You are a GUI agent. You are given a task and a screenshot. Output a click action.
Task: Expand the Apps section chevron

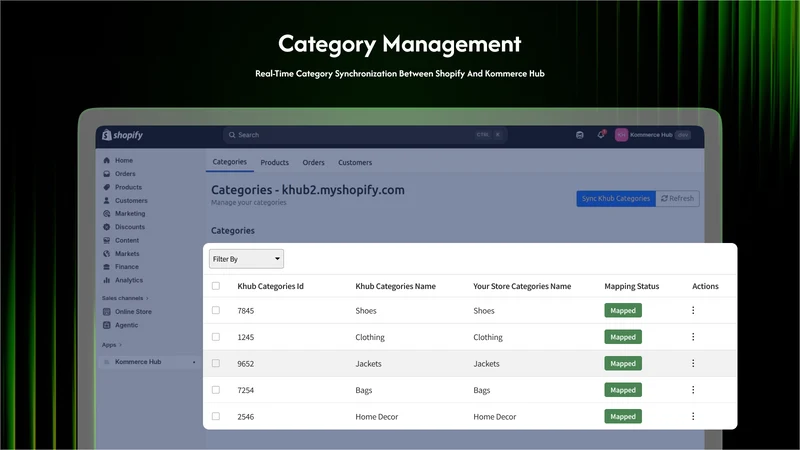(120, 345)
